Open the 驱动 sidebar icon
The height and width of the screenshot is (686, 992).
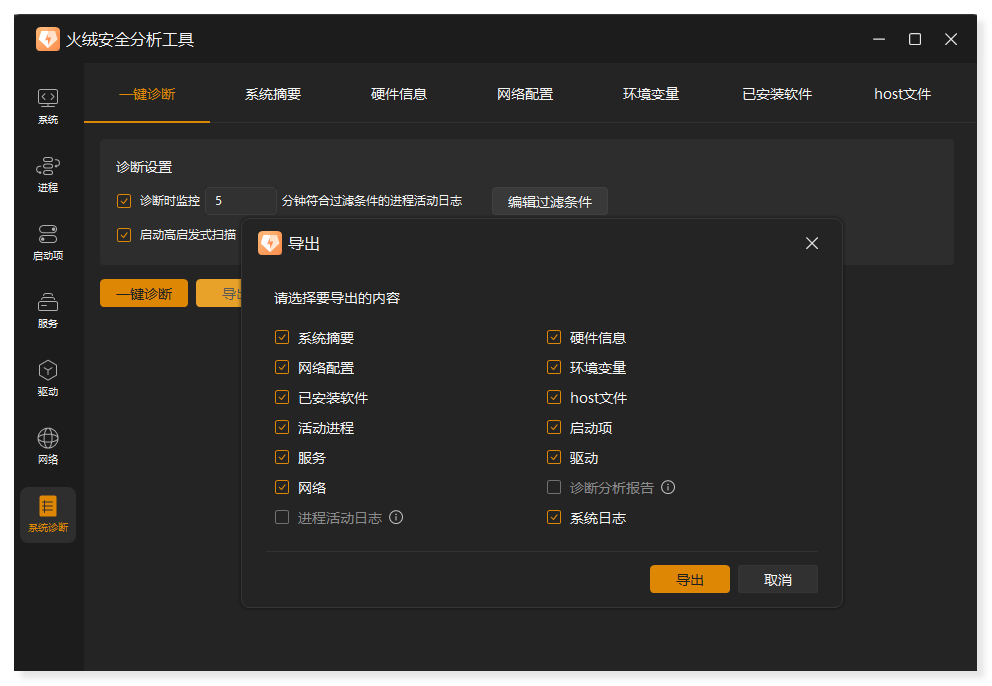(48, 371)
